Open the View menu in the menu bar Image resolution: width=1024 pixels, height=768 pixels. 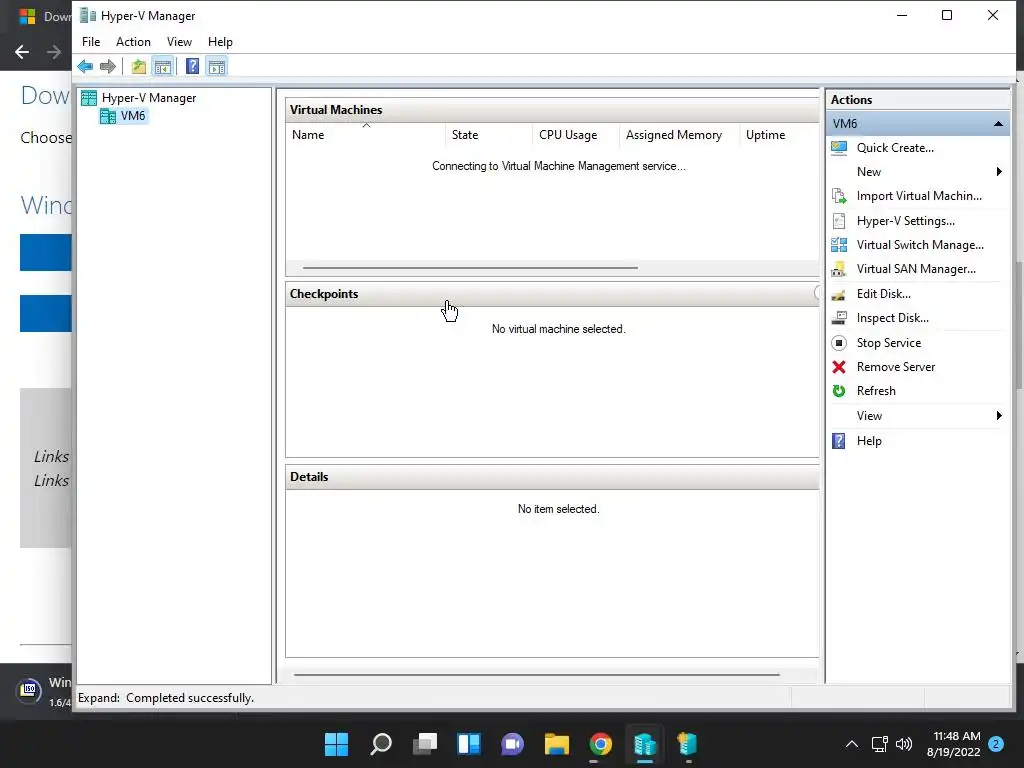[x=179, y=42]
